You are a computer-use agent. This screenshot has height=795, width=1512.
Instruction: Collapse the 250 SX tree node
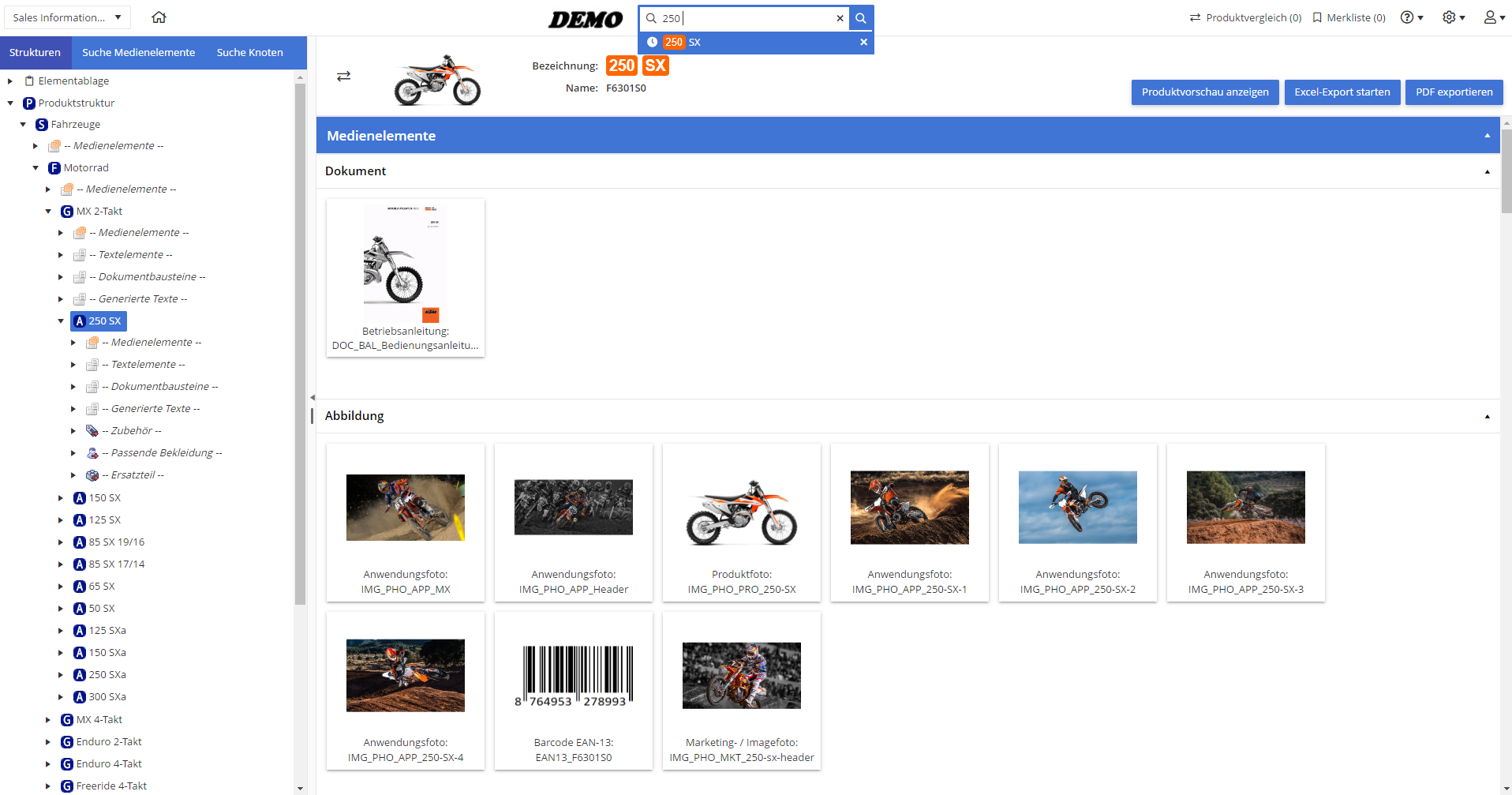pos(61,321)
